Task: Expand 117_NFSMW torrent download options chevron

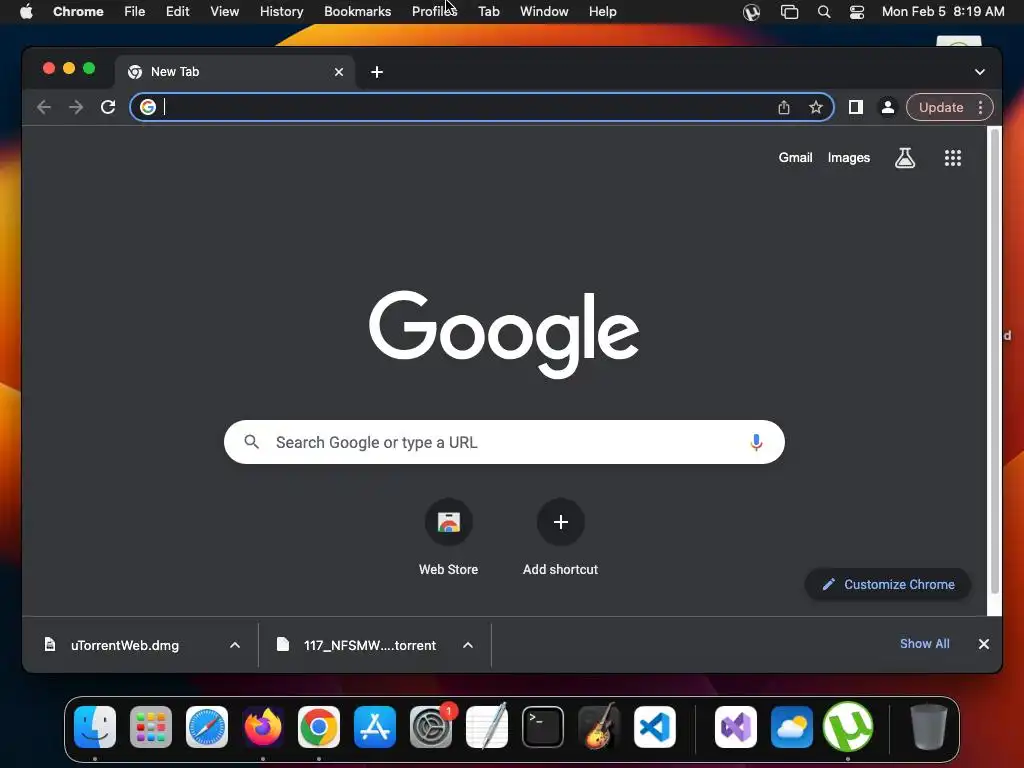Action: click(468, 645)
